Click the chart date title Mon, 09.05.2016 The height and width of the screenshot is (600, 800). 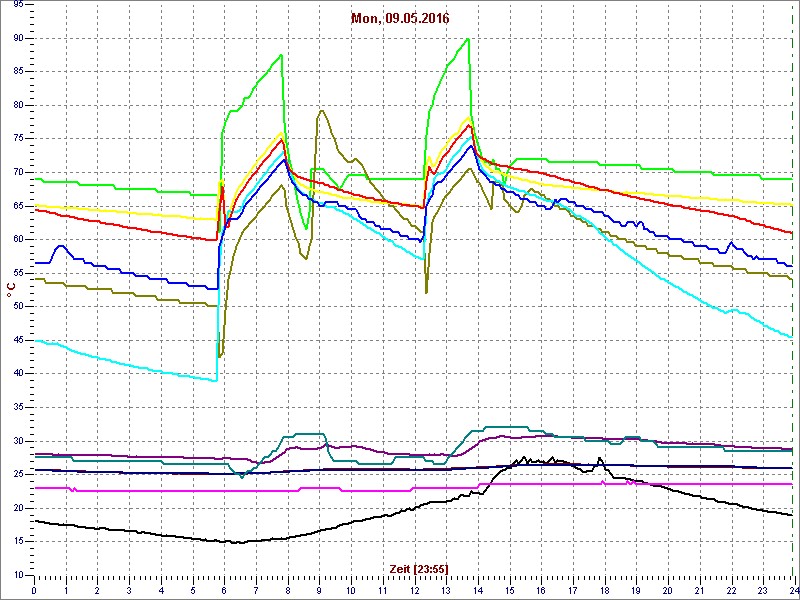pos(400,19)
